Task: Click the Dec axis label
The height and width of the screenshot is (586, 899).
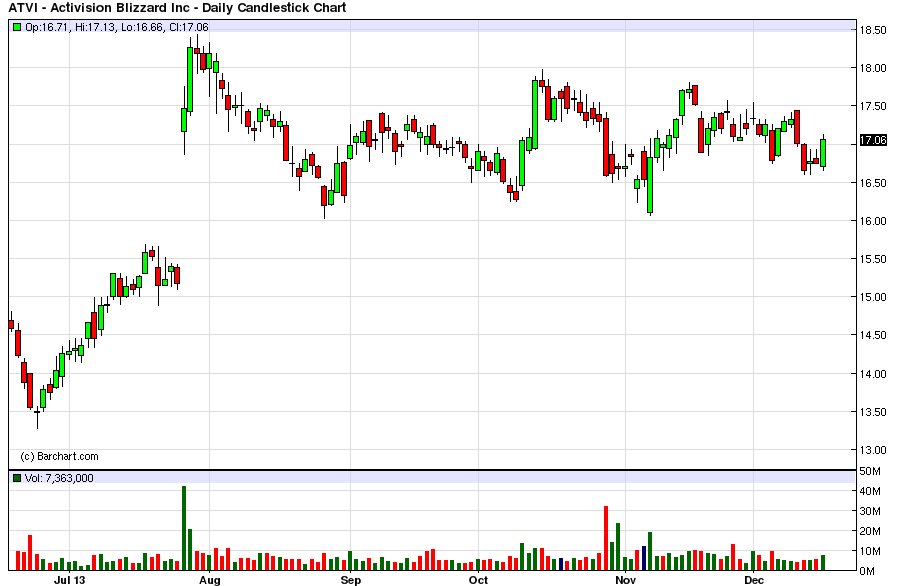Action: [x=754, y=580]
